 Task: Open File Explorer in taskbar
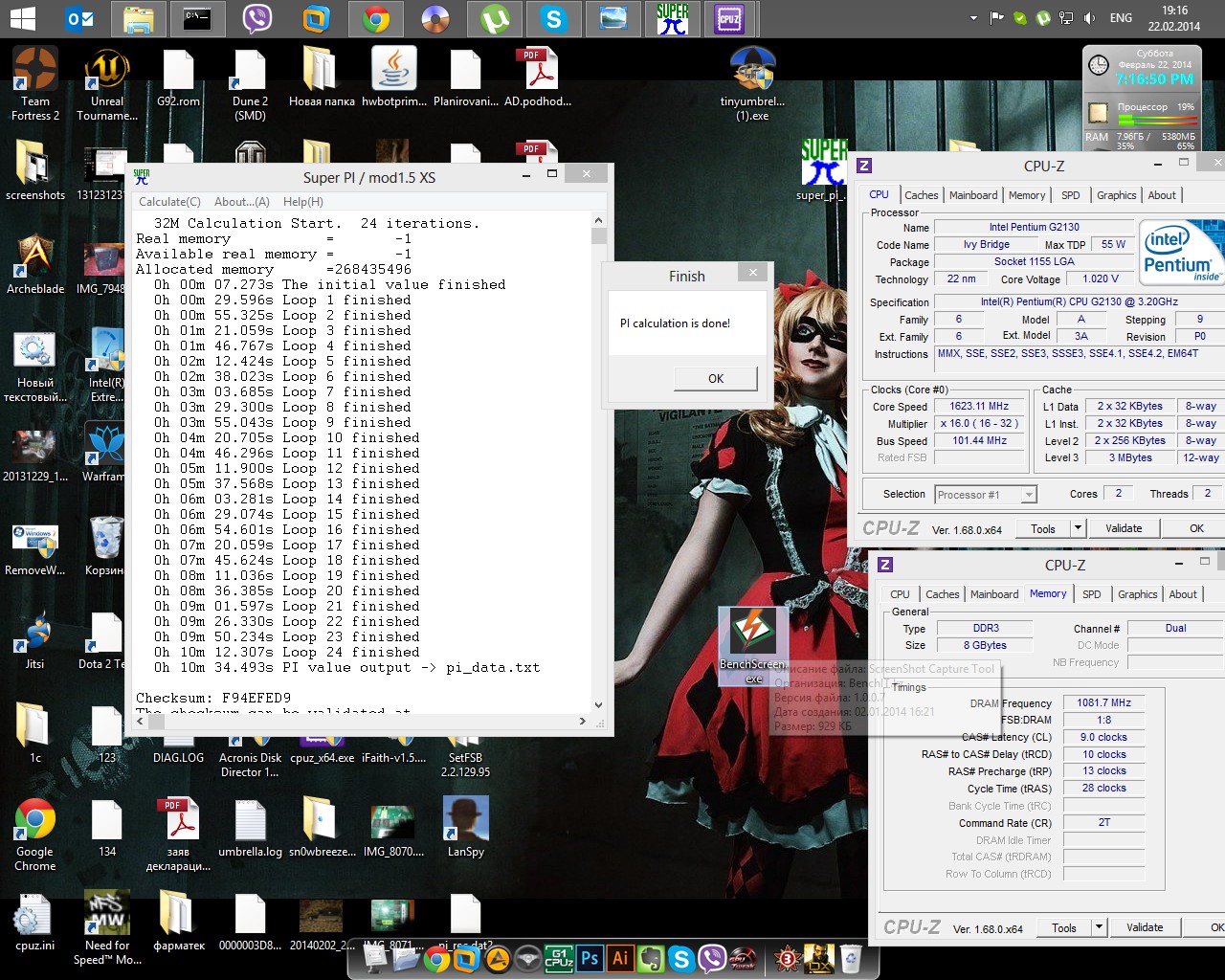point(138,18)
